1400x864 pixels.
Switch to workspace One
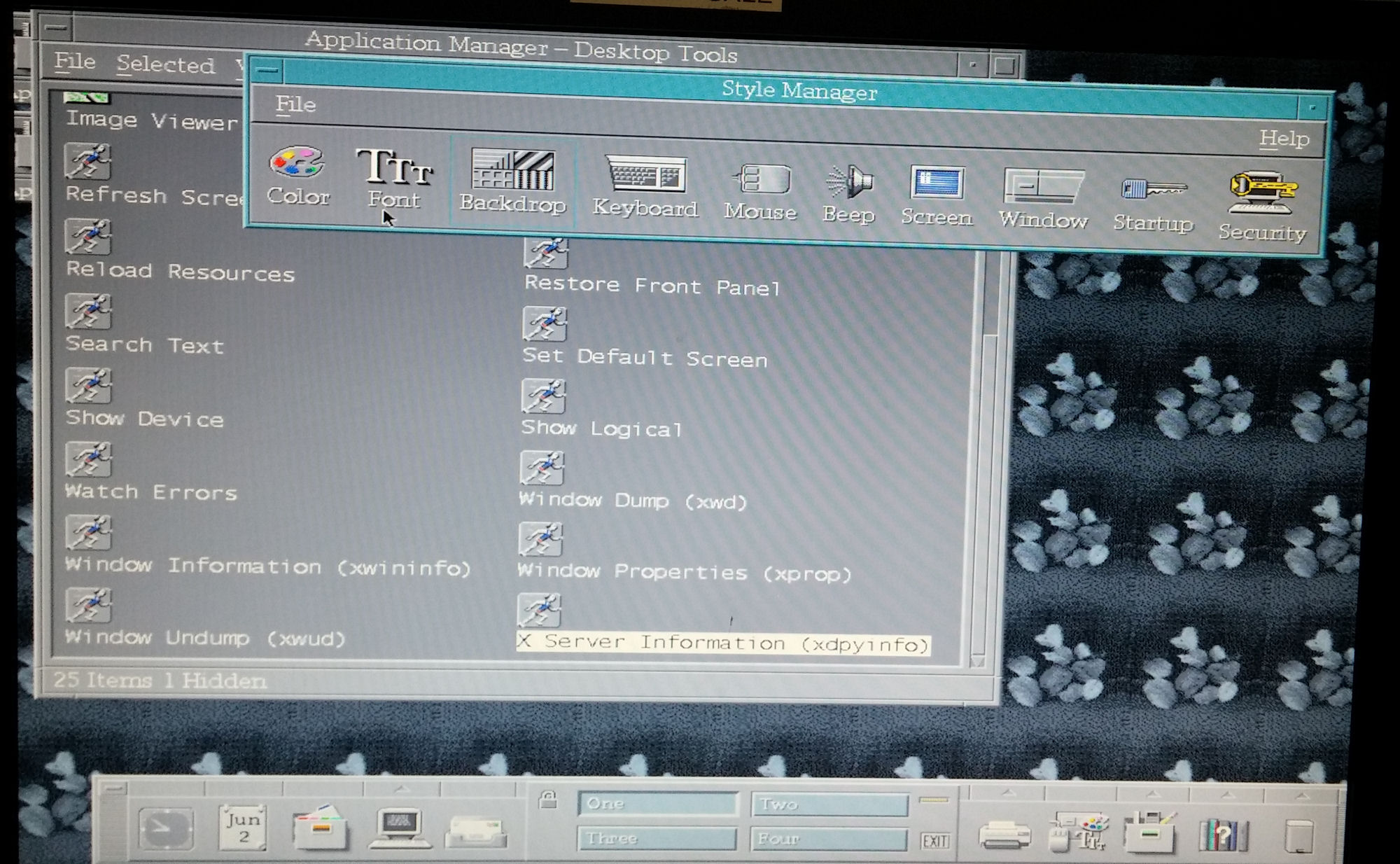(x=657, y=804)
